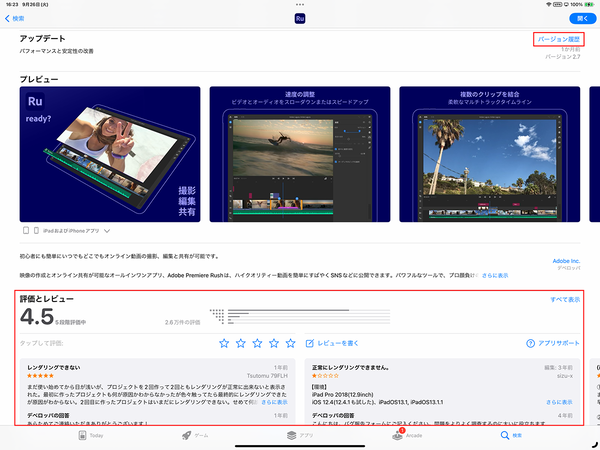This screenshot has width=600, height=450.
Task: Open the surfer 速度の調整 preview screenshot
Action: tap(298, 155)
